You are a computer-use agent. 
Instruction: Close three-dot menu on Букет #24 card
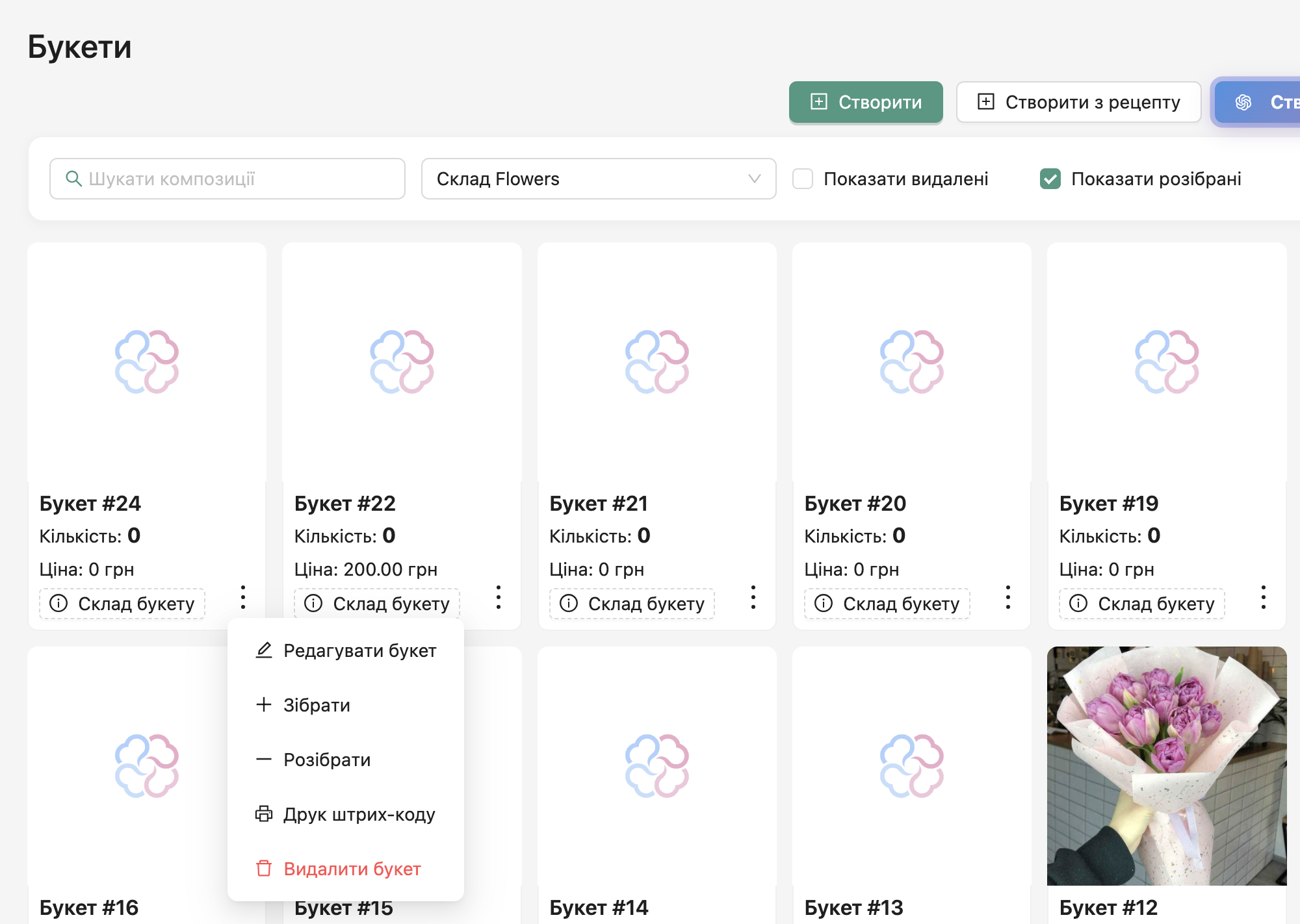click(243, 597)
